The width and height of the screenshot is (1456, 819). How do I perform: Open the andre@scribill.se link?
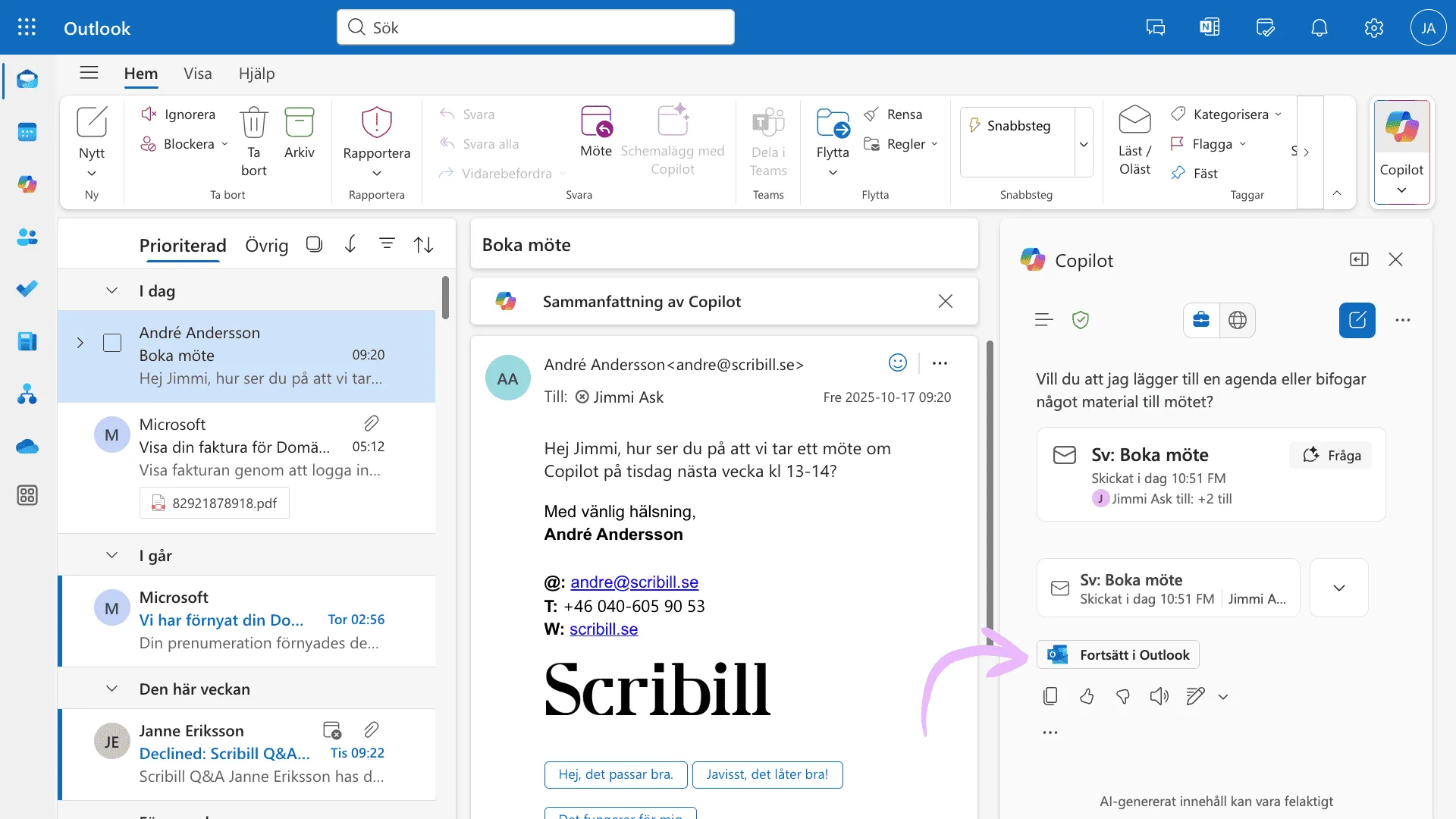click(634, 582)
